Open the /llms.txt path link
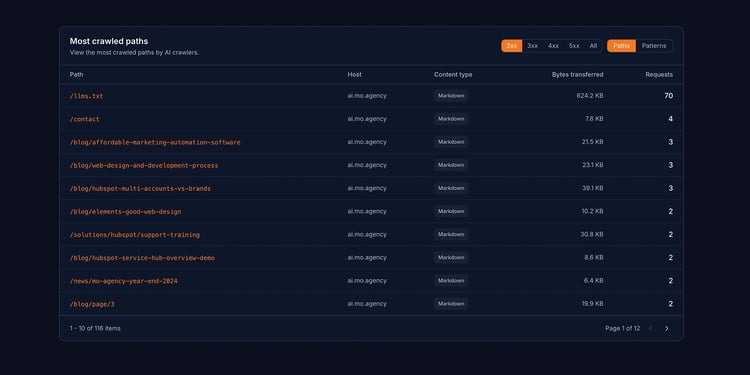This screenshot has height=375, width=750. click(x=87, y=96)
